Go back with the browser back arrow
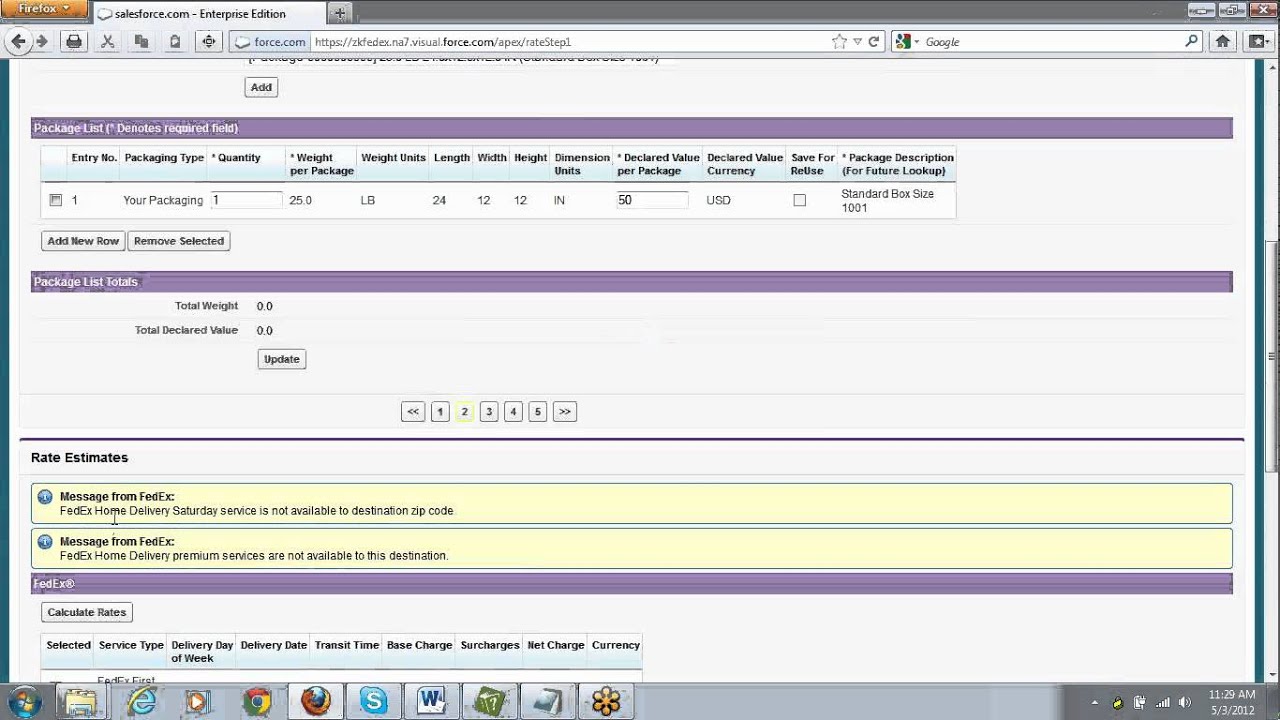1280x720 pixels. coord(17,42)
